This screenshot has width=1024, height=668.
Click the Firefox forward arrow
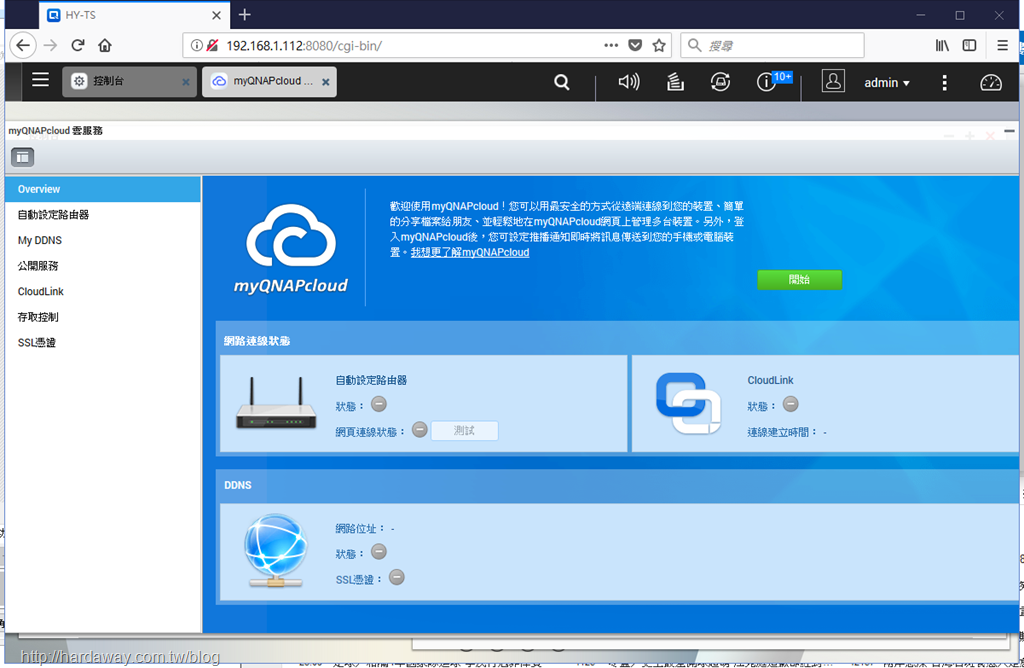tap(50, 45)
